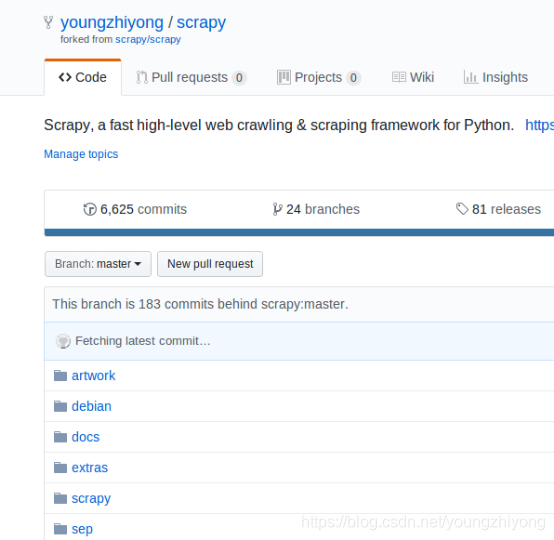The width and height of the screenshot is (554, 540).
Task: Click the fork icon beside youngzhiyong
Action: pyautogui.click(x=48, y=23)
